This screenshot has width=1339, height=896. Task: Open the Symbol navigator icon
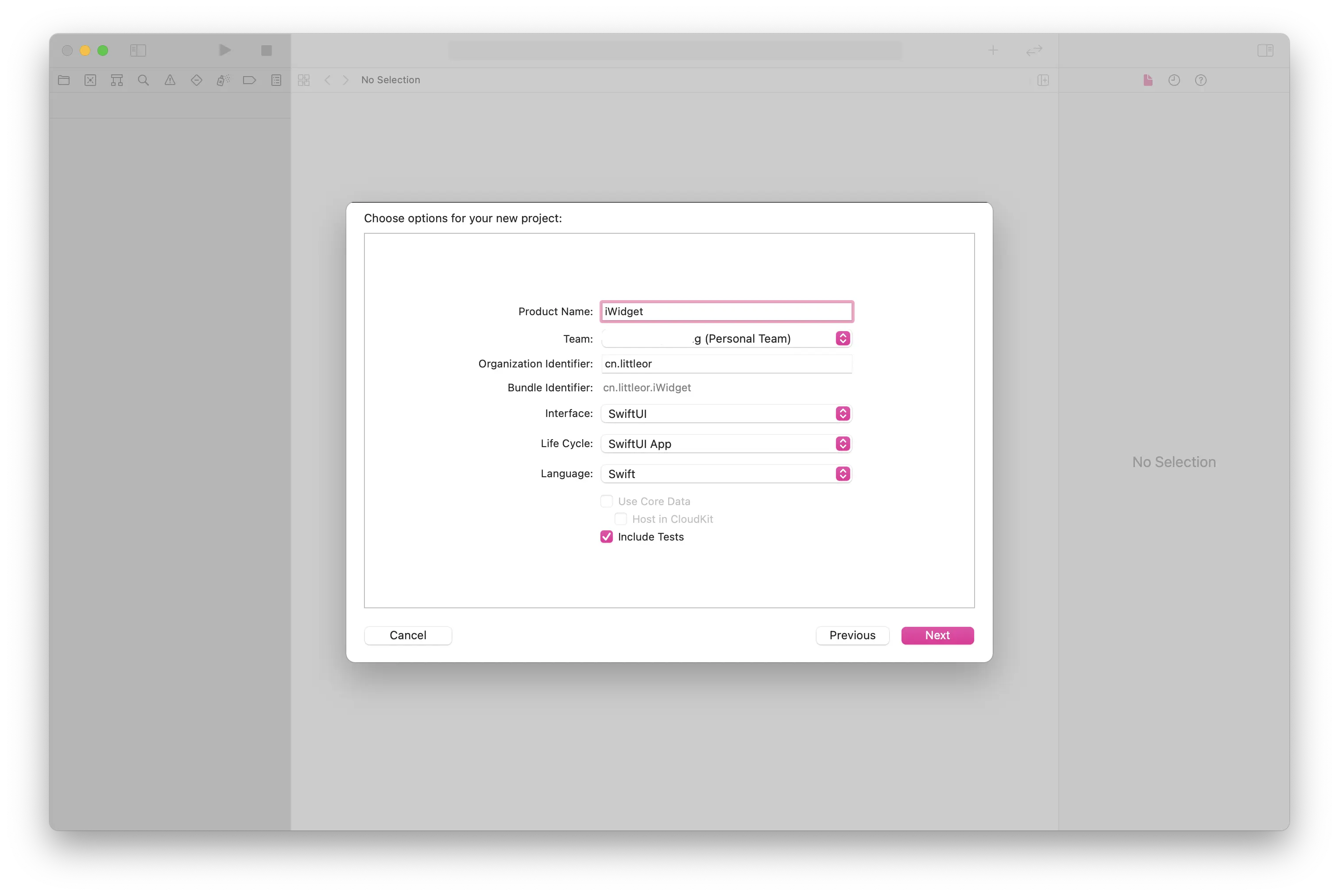116,80
